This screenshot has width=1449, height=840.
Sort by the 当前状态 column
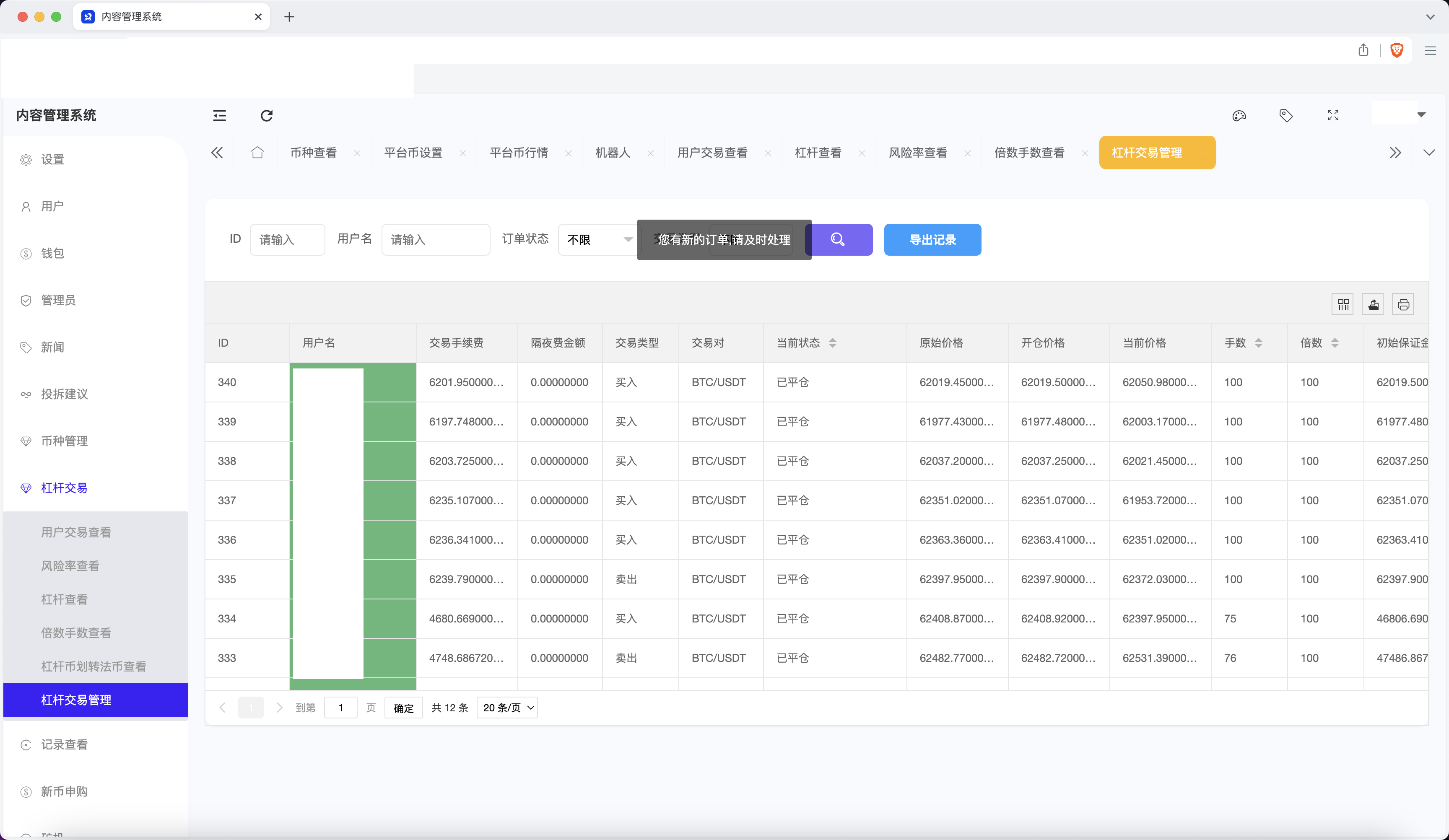[832, 343]
